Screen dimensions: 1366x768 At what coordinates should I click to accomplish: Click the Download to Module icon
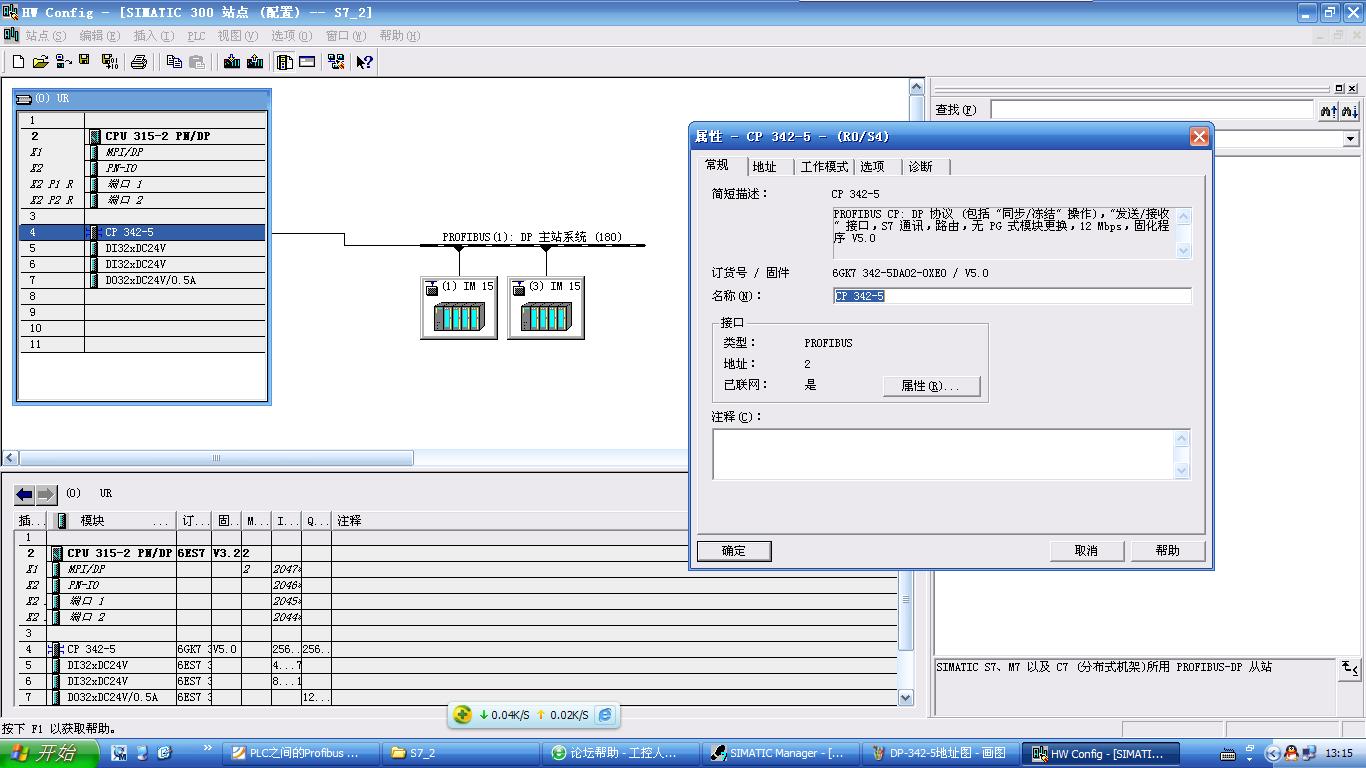[232, 62]
